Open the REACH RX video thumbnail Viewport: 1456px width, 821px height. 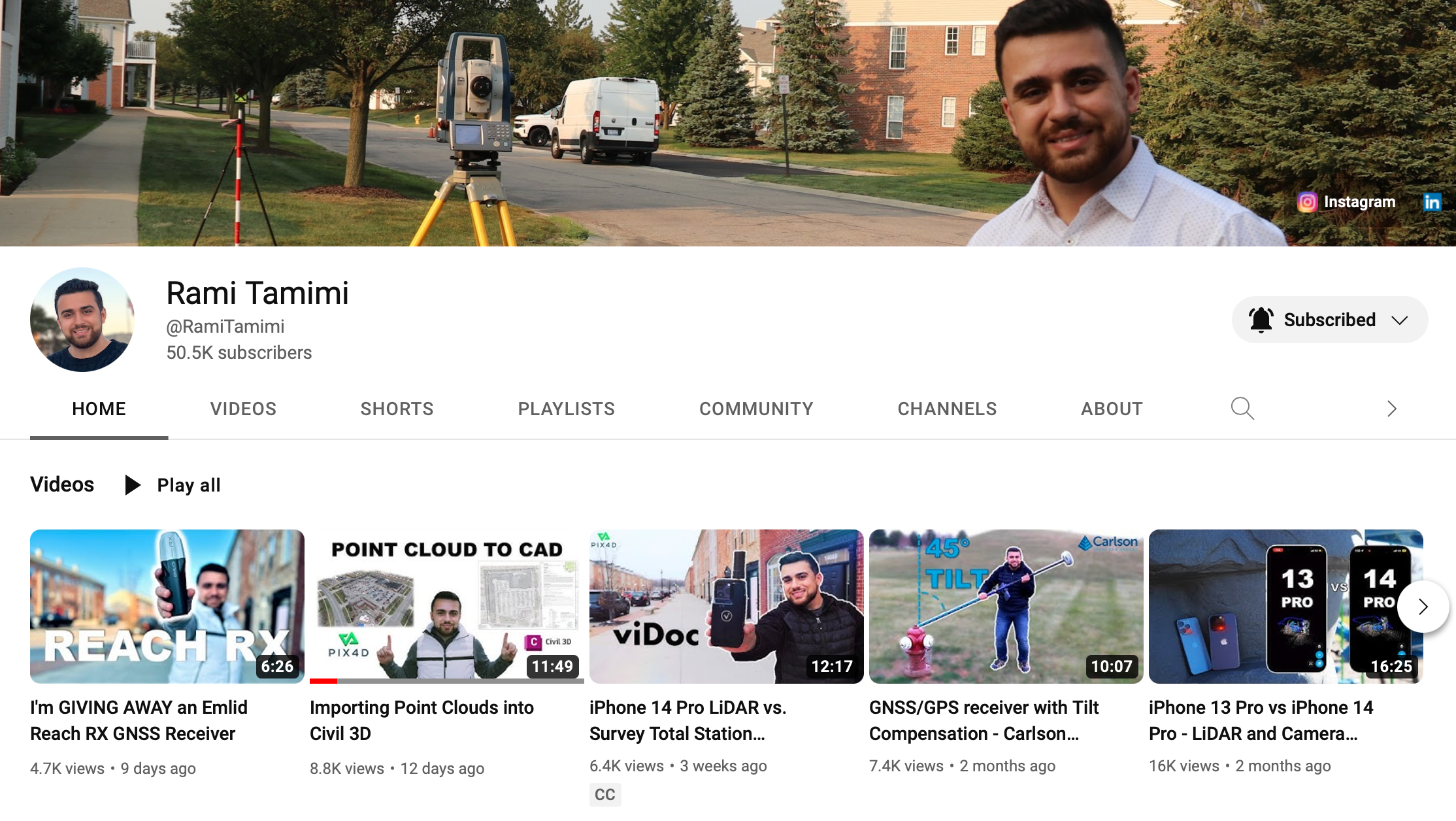(167, 607)
